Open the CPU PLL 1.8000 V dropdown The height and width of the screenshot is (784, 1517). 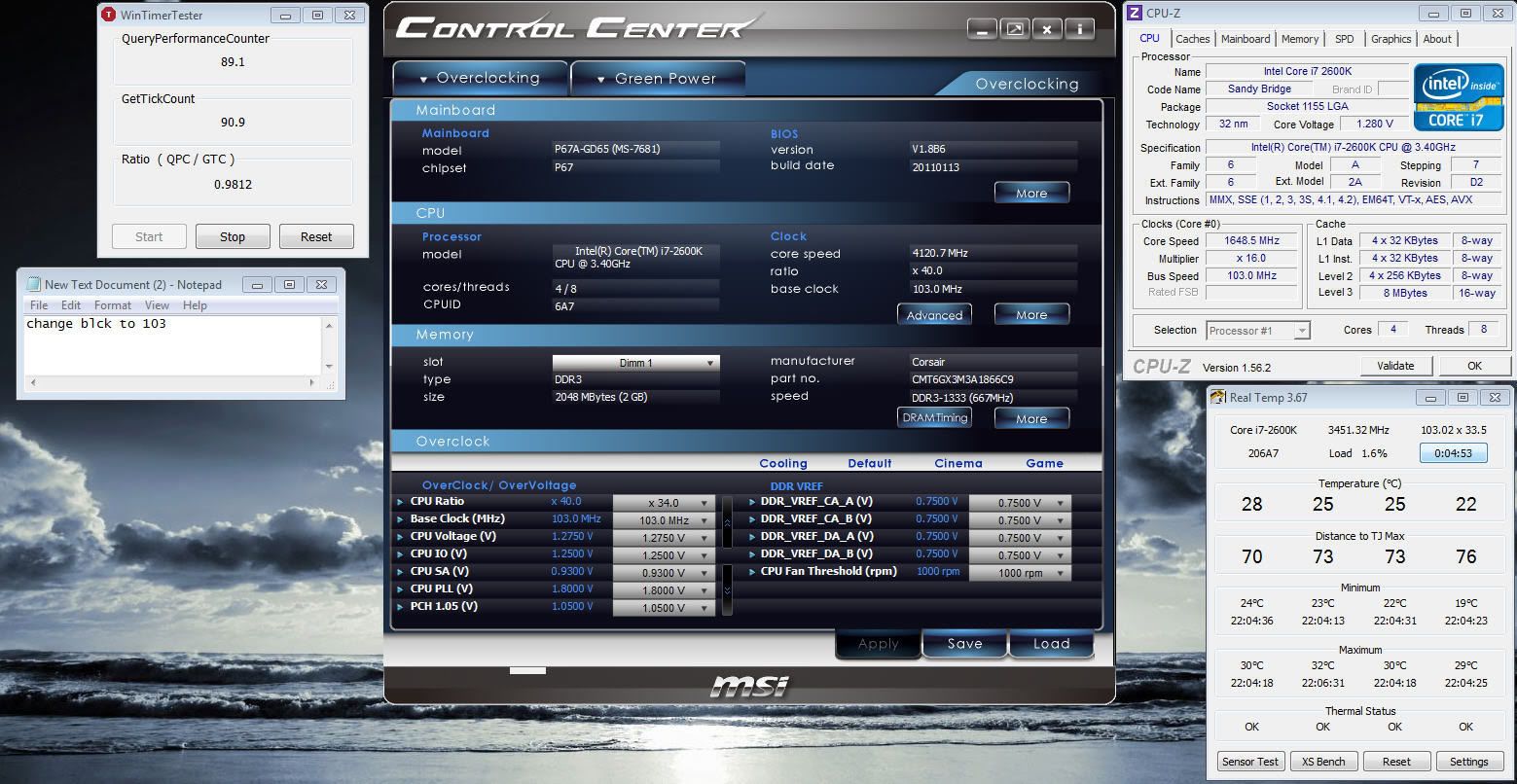pos(664,590)
